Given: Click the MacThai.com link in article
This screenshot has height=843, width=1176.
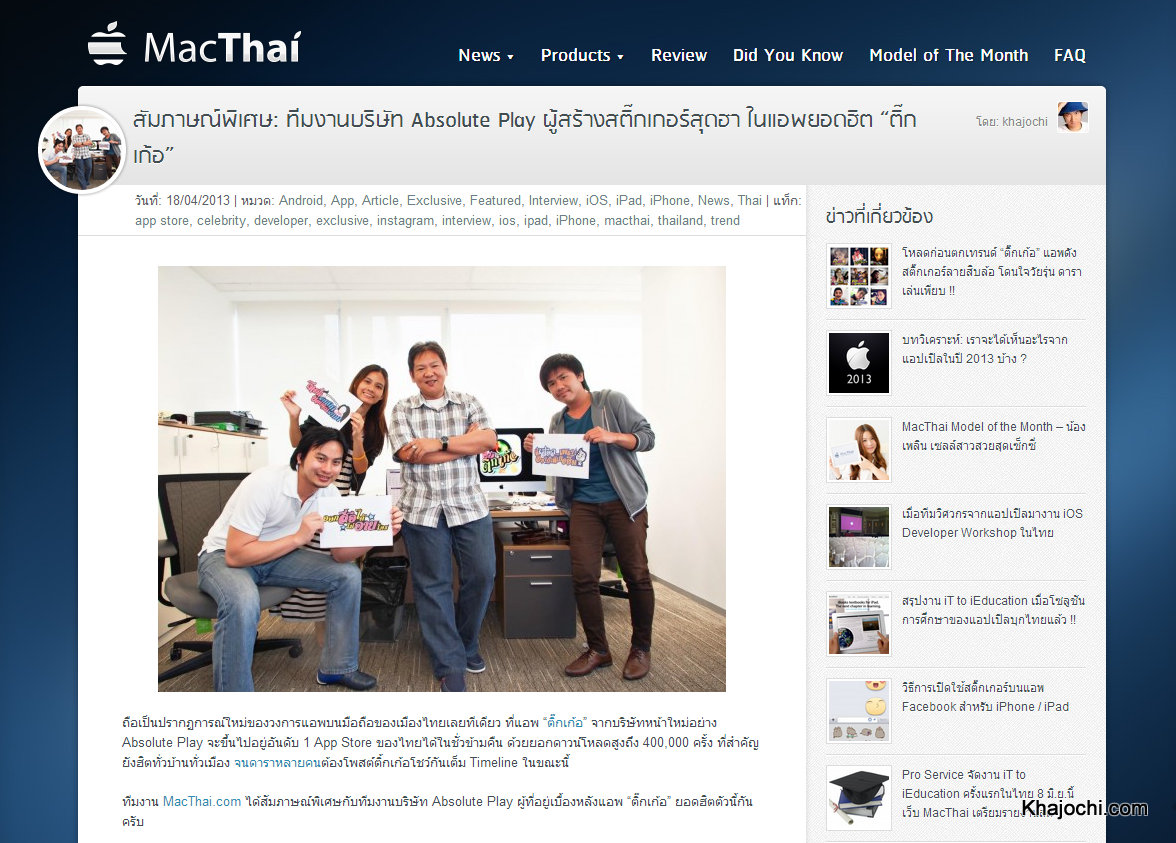Looking at the screenshot, I should 202,802.
